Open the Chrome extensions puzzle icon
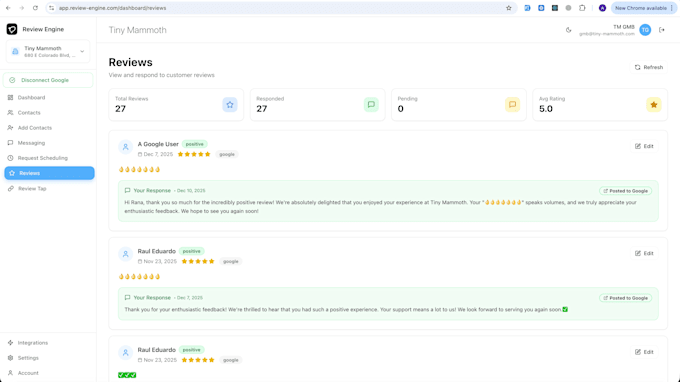The height and width of the screenshot is (382, 680). pyautogui.click(x=582, y=8)
